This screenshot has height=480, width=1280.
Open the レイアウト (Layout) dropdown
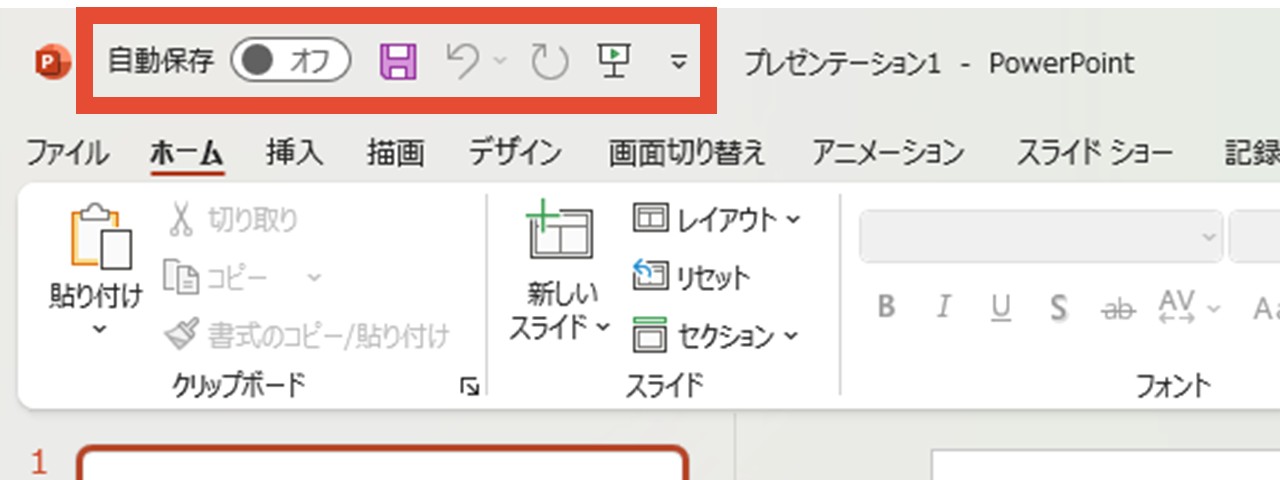click(x=717, y=219)
